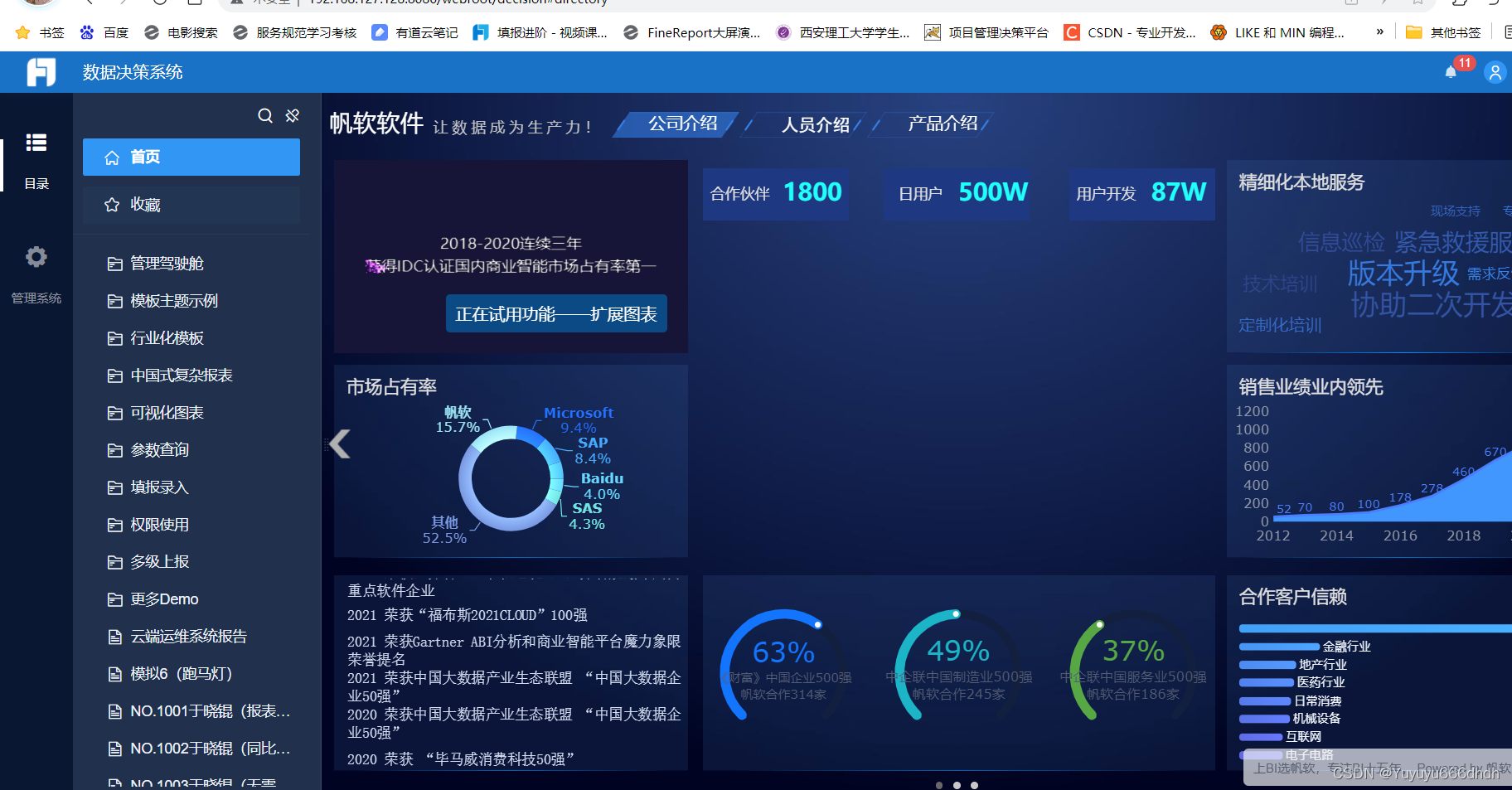1512x790 pixels.
Task: Open the notification bell with 11 alerts
Action: pyautogui.click(x=1450, y=70)
